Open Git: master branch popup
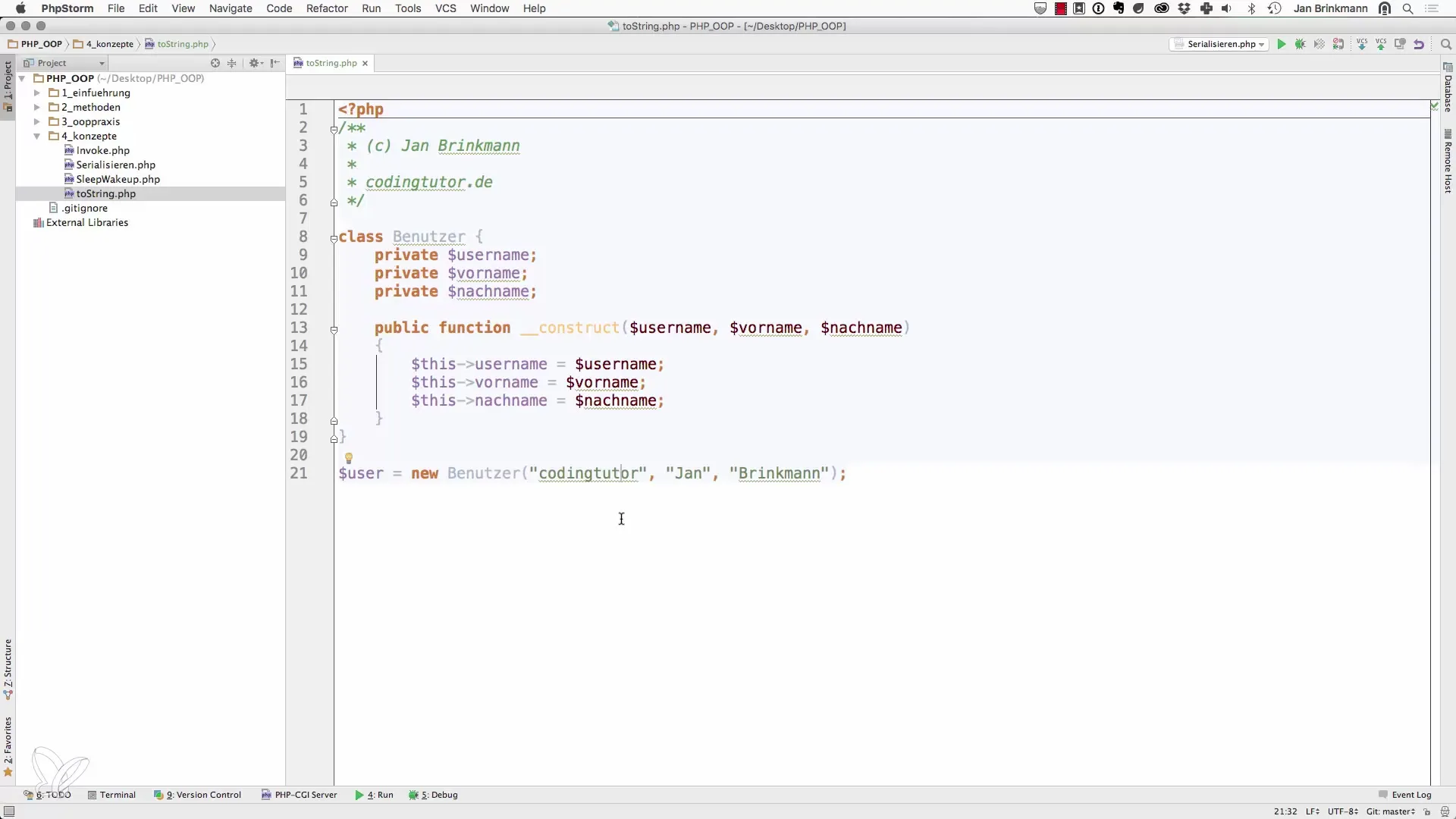 tap(1391, 811)
